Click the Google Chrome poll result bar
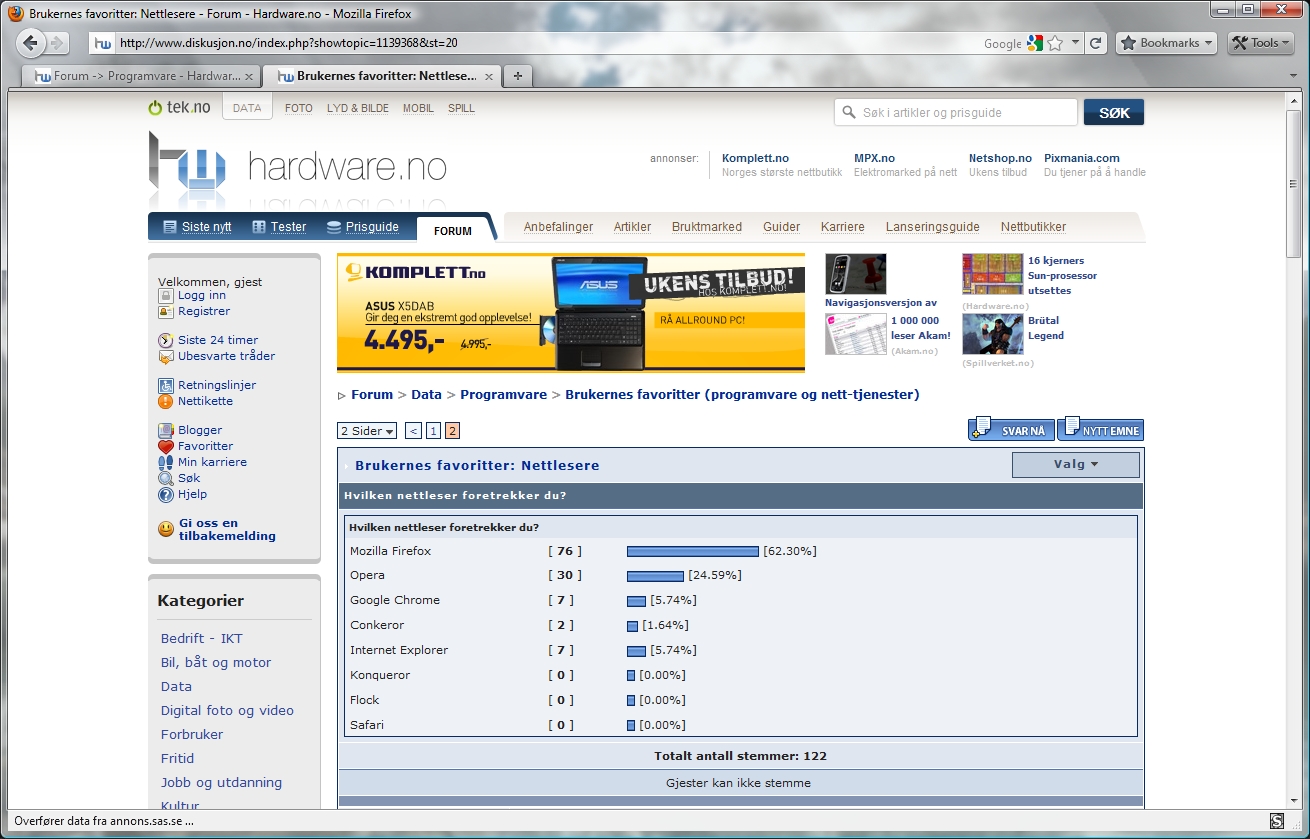This screenshot has width=1310, height=839. [x=636, y=601]
